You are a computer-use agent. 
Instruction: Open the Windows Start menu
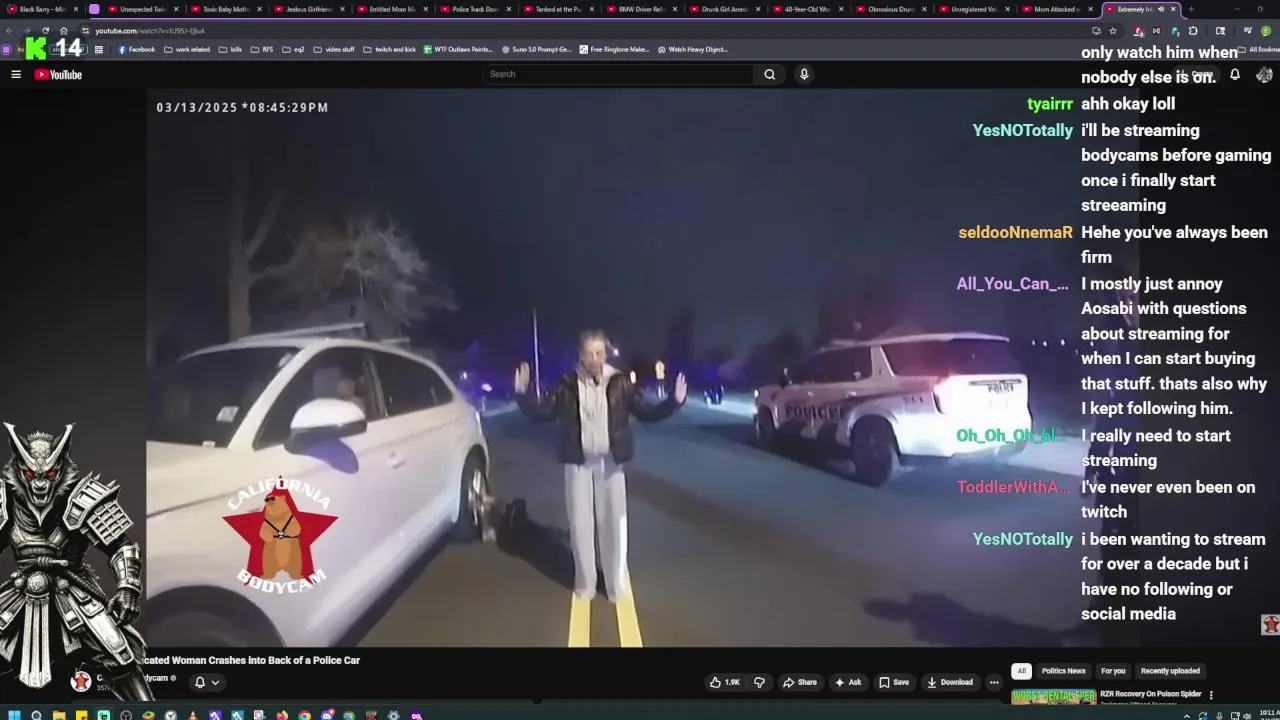coord(13,715)
